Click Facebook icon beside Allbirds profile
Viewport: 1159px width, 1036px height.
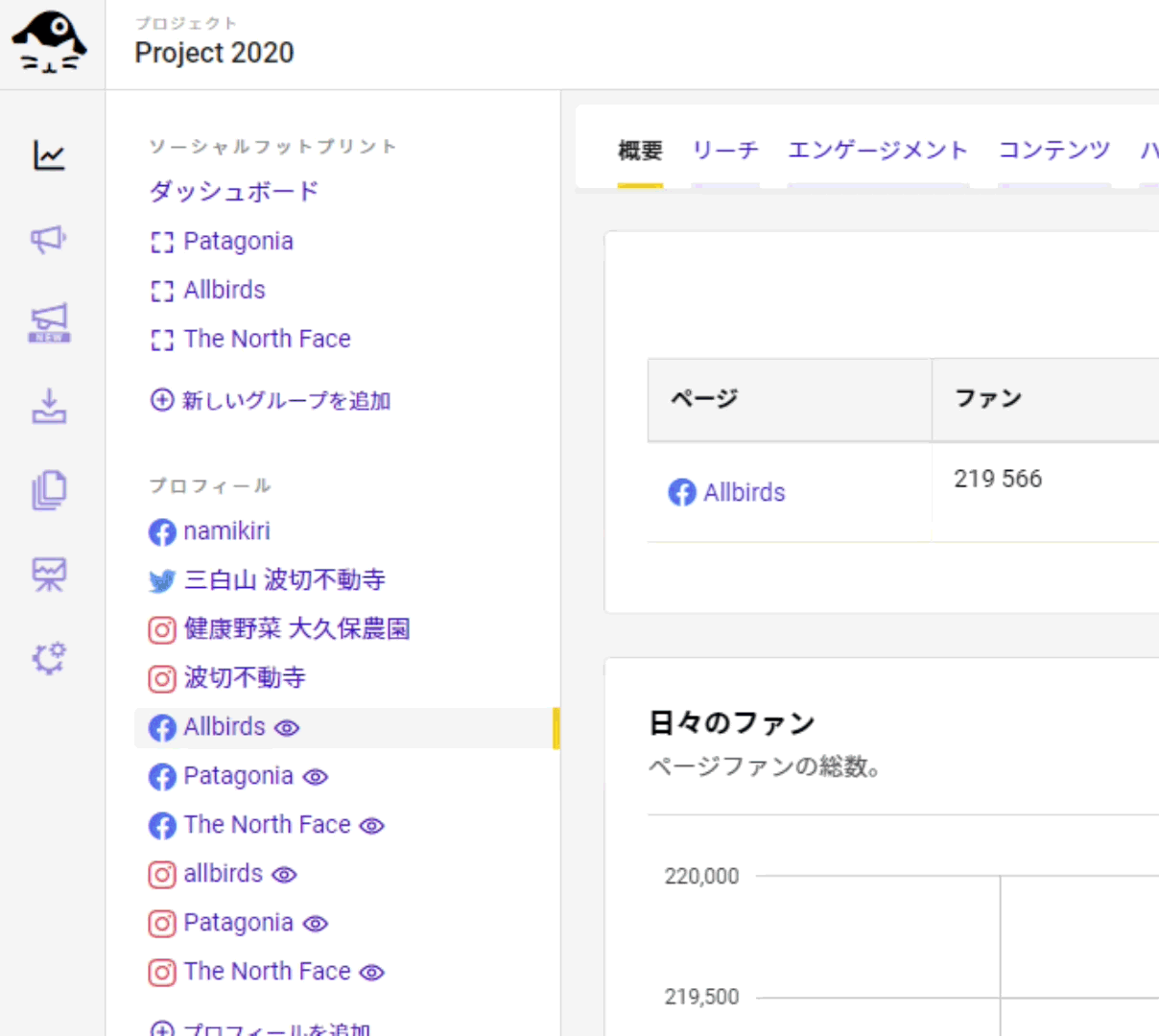pos(162,728)
